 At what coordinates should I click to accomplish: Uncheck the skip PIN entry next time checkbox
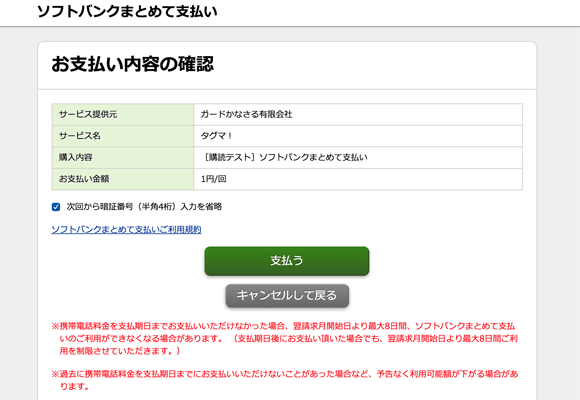[56, 207]
